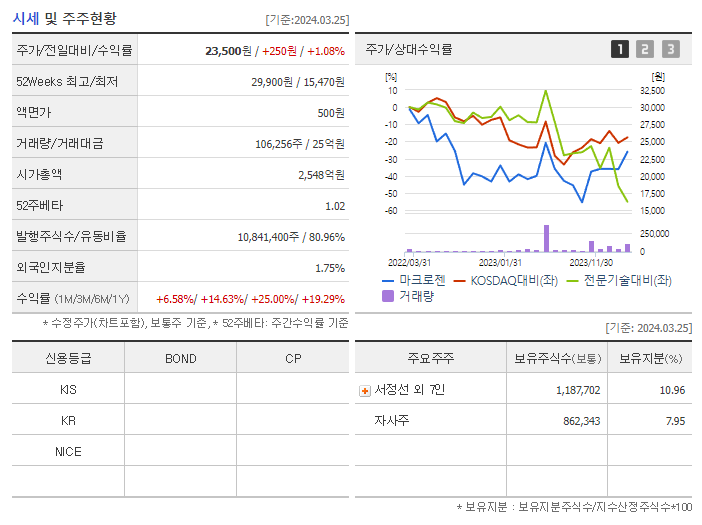Screen dimensions: 702x525
Task: Click the 1M return +6.58%
Action: [x=175, y=299]
